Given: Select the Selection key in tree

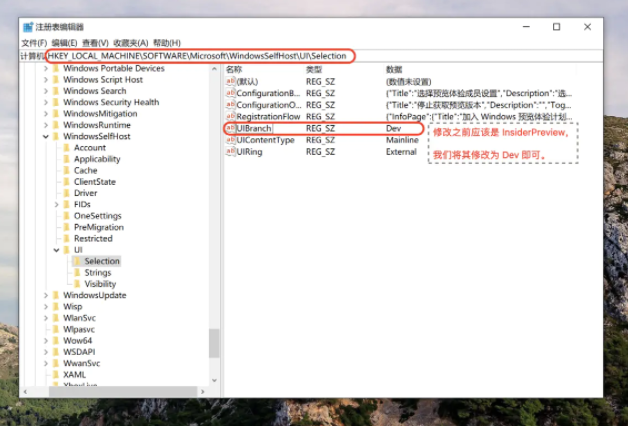Looking at the screenshot, I should pyautogui.click(x=102, y=261).
